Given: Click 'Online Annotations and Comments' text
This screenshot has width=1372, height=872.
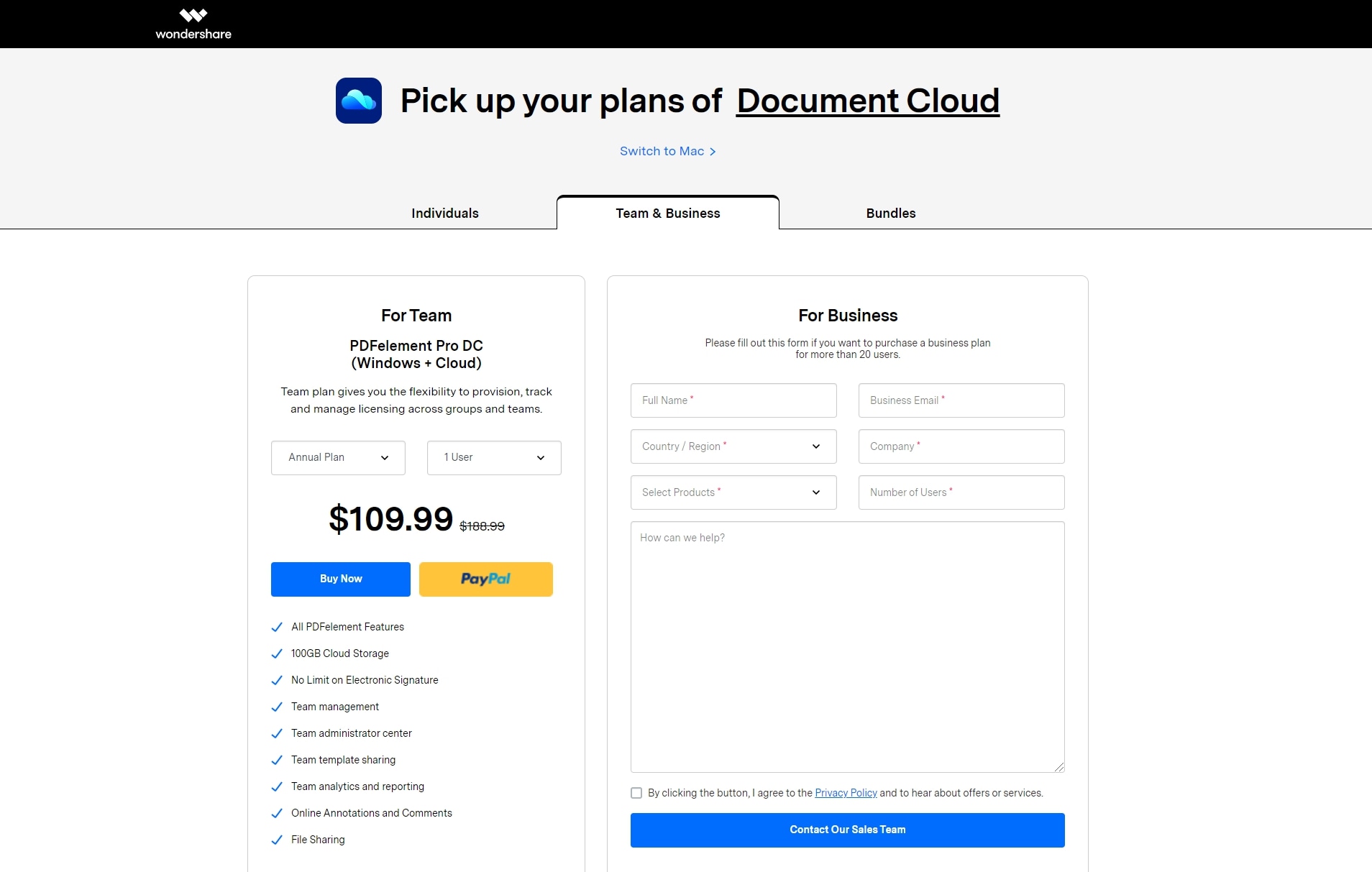Looking at the screenshot, I should [372, 813].
